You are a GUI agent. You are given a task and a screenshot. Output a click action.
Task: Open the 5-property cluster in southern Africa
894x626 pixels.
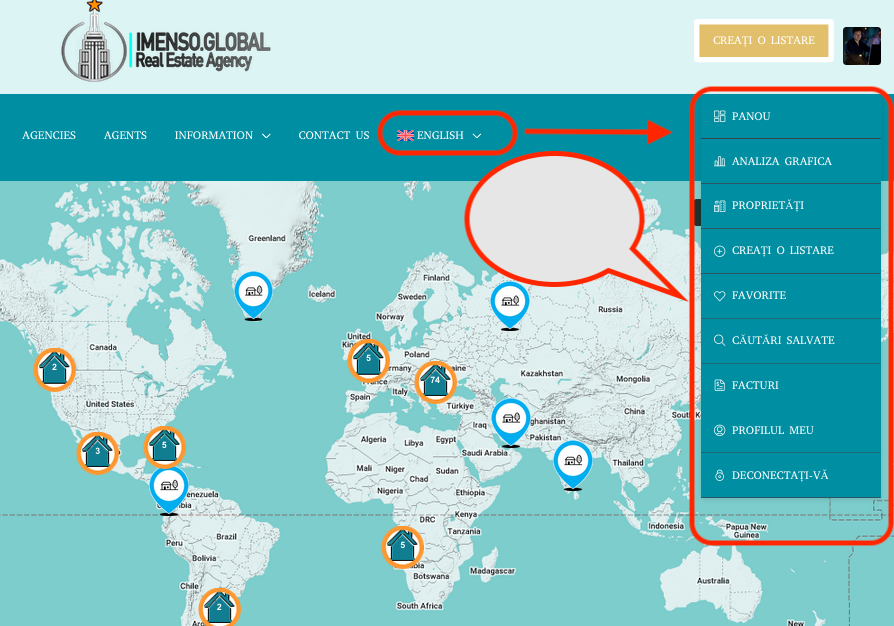(x=403, y=547)
